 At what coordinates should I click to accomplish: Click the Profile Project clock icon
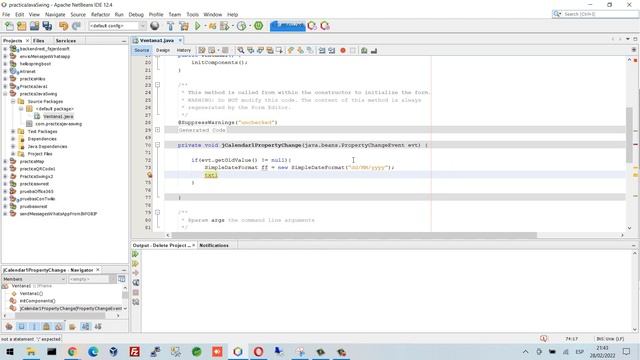(x=242, y=26)
